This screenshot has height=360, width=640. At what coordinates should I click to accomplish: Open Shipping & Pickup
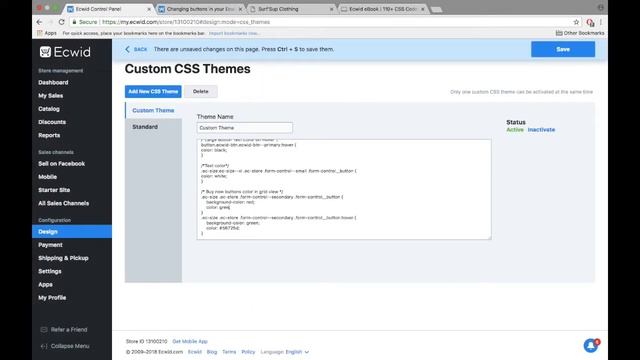[63, 258]
